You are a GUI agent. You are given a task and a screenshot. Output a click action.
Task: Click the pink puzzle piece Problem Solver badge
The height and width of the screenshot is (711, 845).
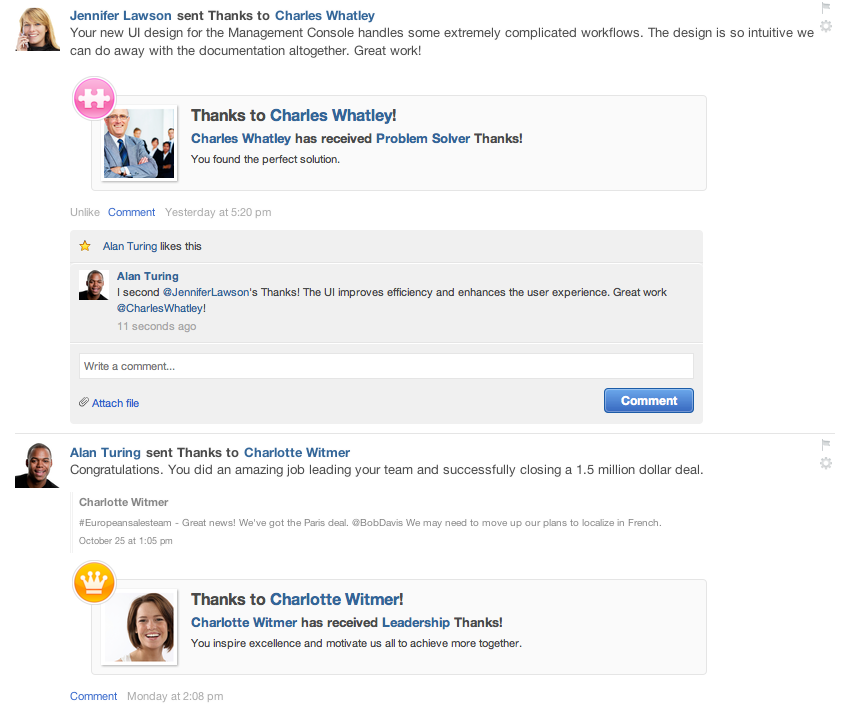[x=94, y=98]
